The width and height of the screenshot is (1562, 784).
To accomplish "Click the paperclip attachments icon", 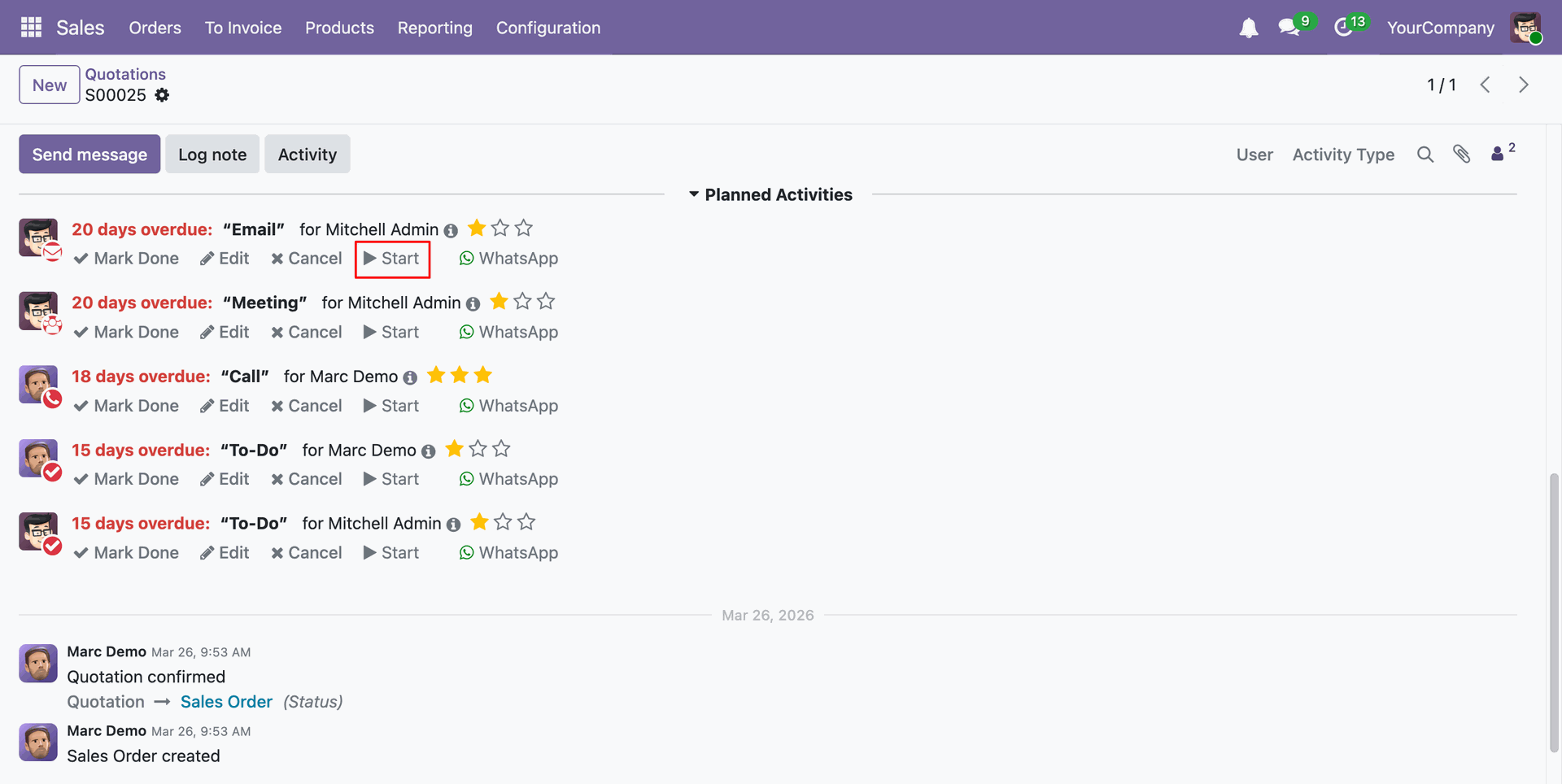I will [1461, 155].
